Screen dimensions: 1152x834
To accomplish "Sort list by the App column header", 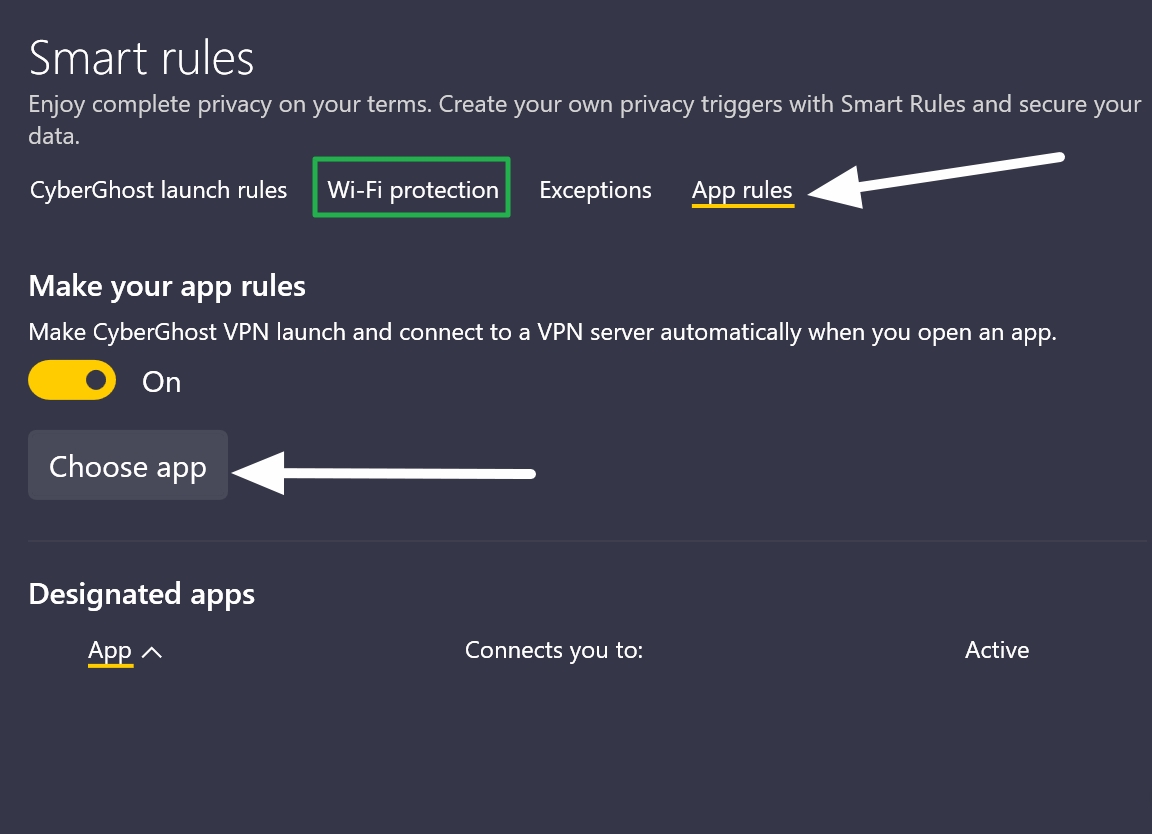I will pos(110,650).
